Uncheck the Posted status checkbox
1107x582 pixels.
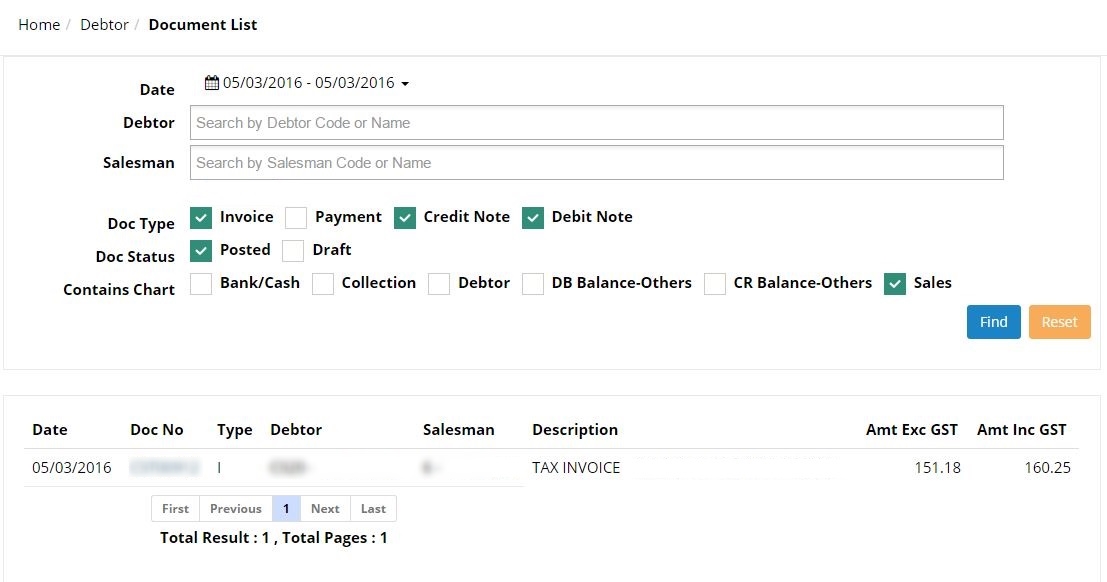201,250
